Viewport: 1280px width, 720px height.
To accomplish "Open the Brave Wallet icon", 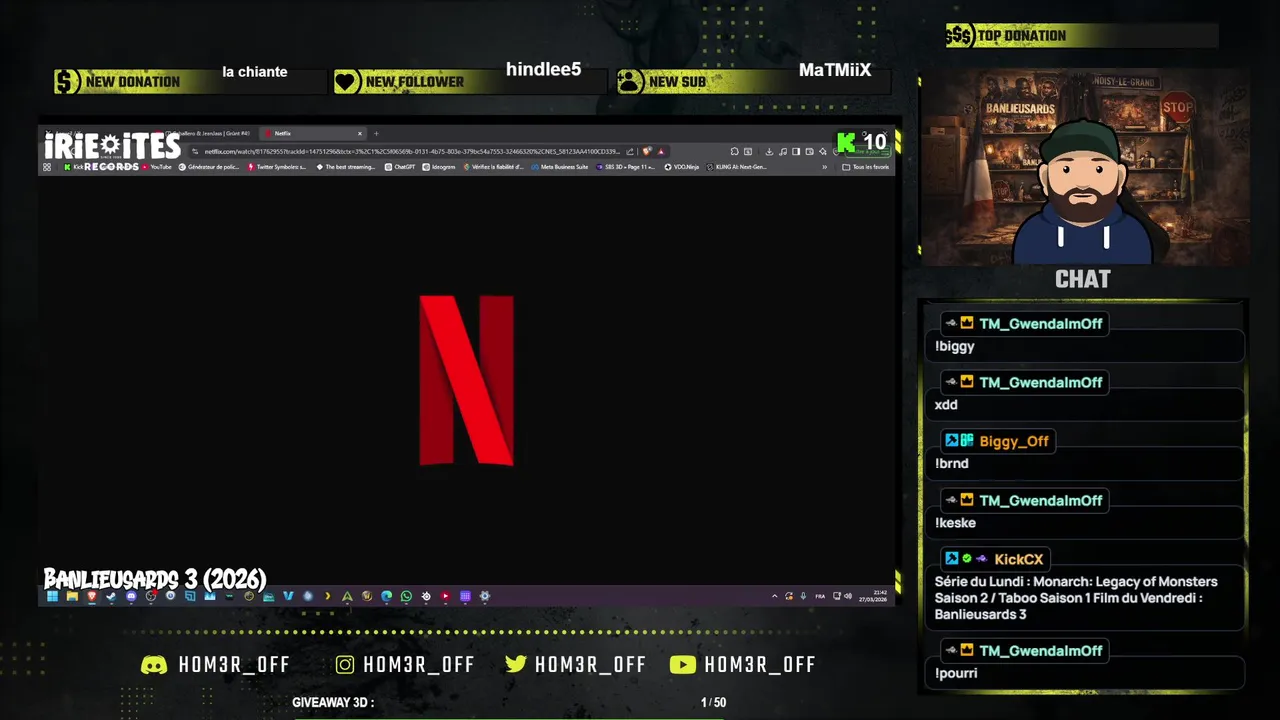I will 809,151.
